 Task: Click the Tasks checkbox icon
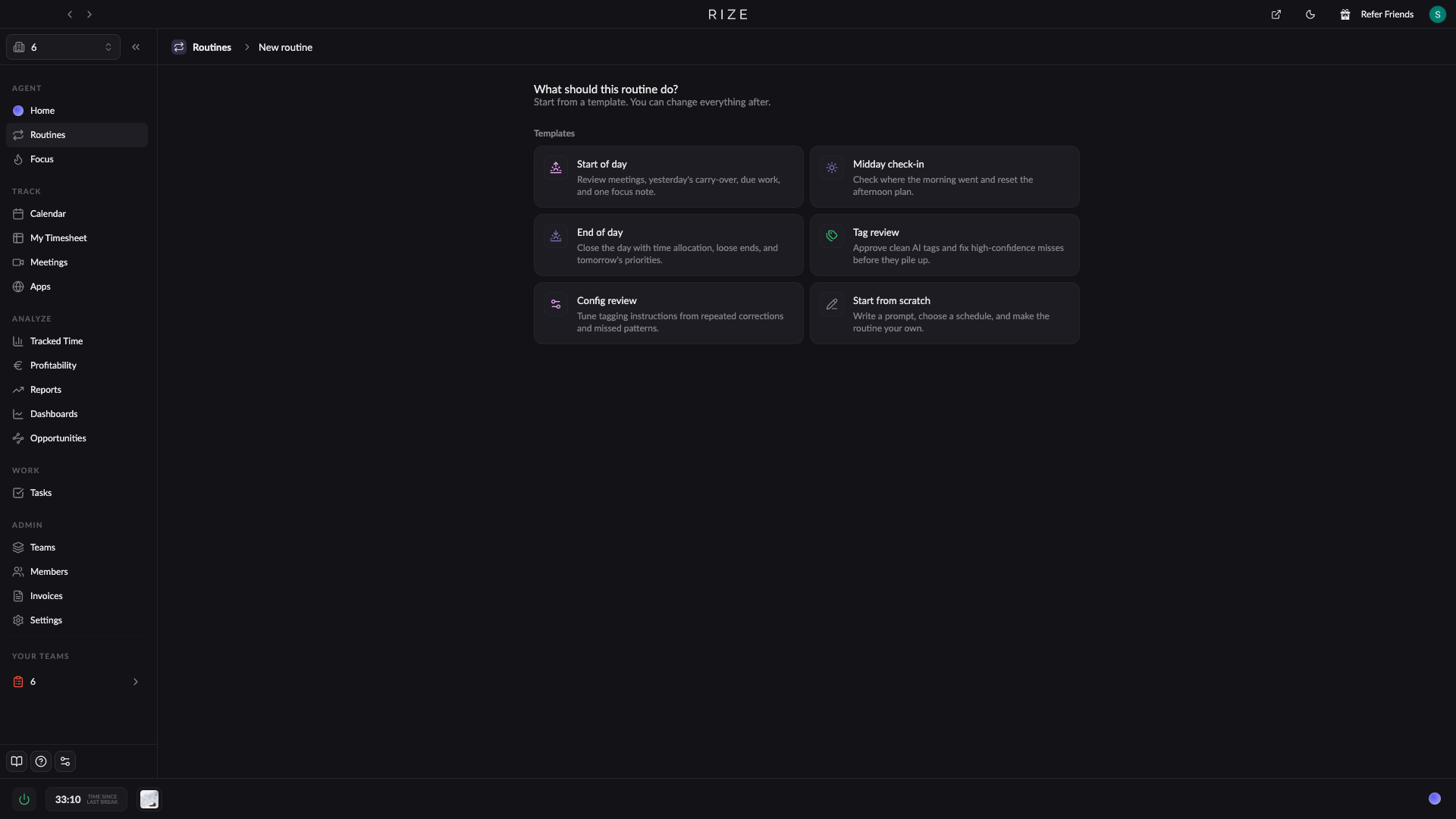18,493
